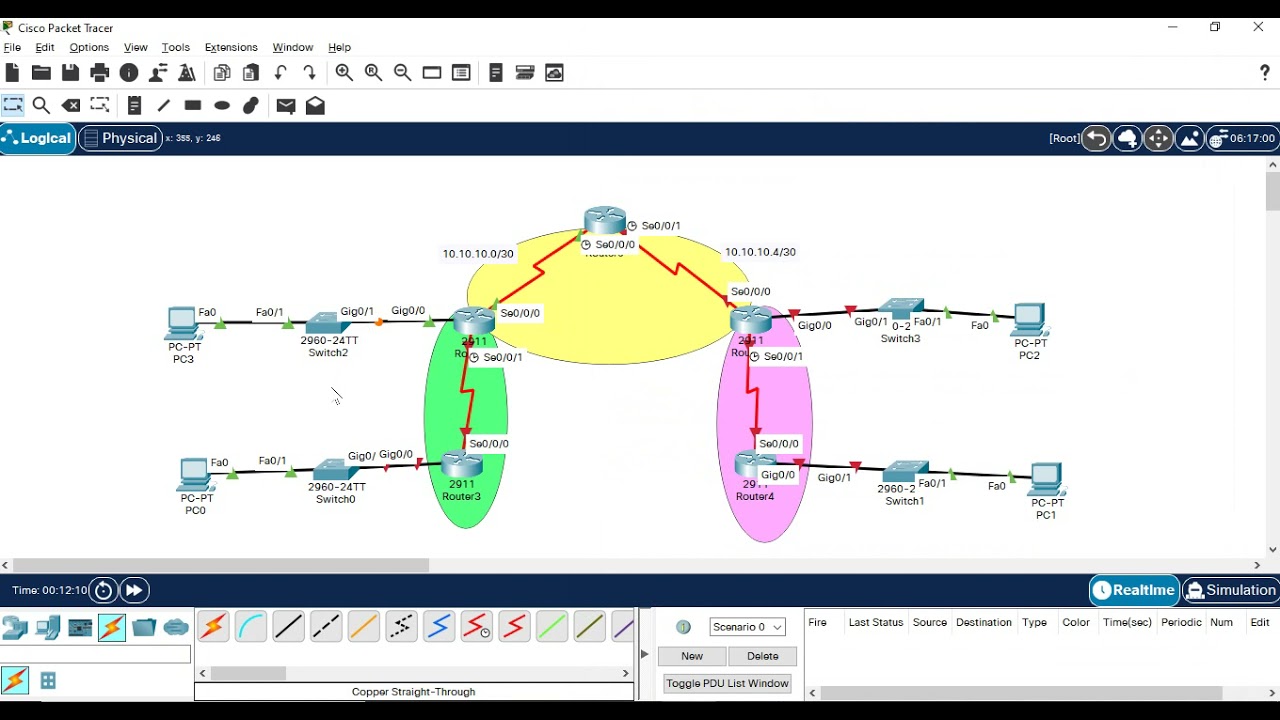The height and width of the screenshot is (720, 1280).
Task: Open the Custom Devices Dialog icon
Action: 461,72
